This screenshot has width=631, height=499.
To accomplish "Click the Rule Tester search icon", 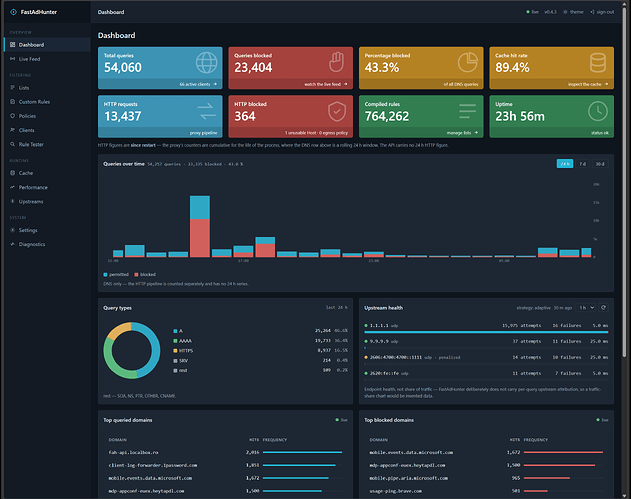I will pos(12,144).
